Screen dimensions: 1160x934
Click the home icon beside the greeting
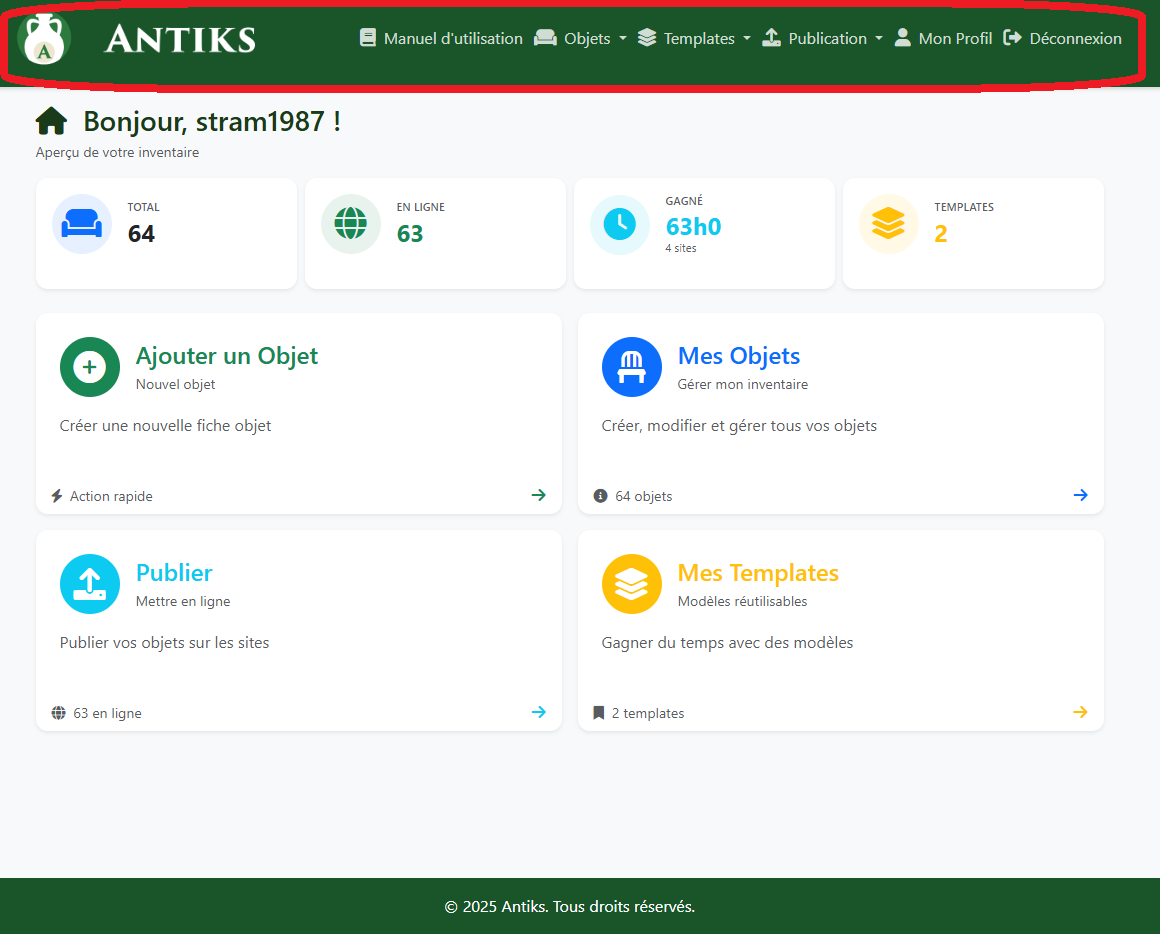[51, 120]
